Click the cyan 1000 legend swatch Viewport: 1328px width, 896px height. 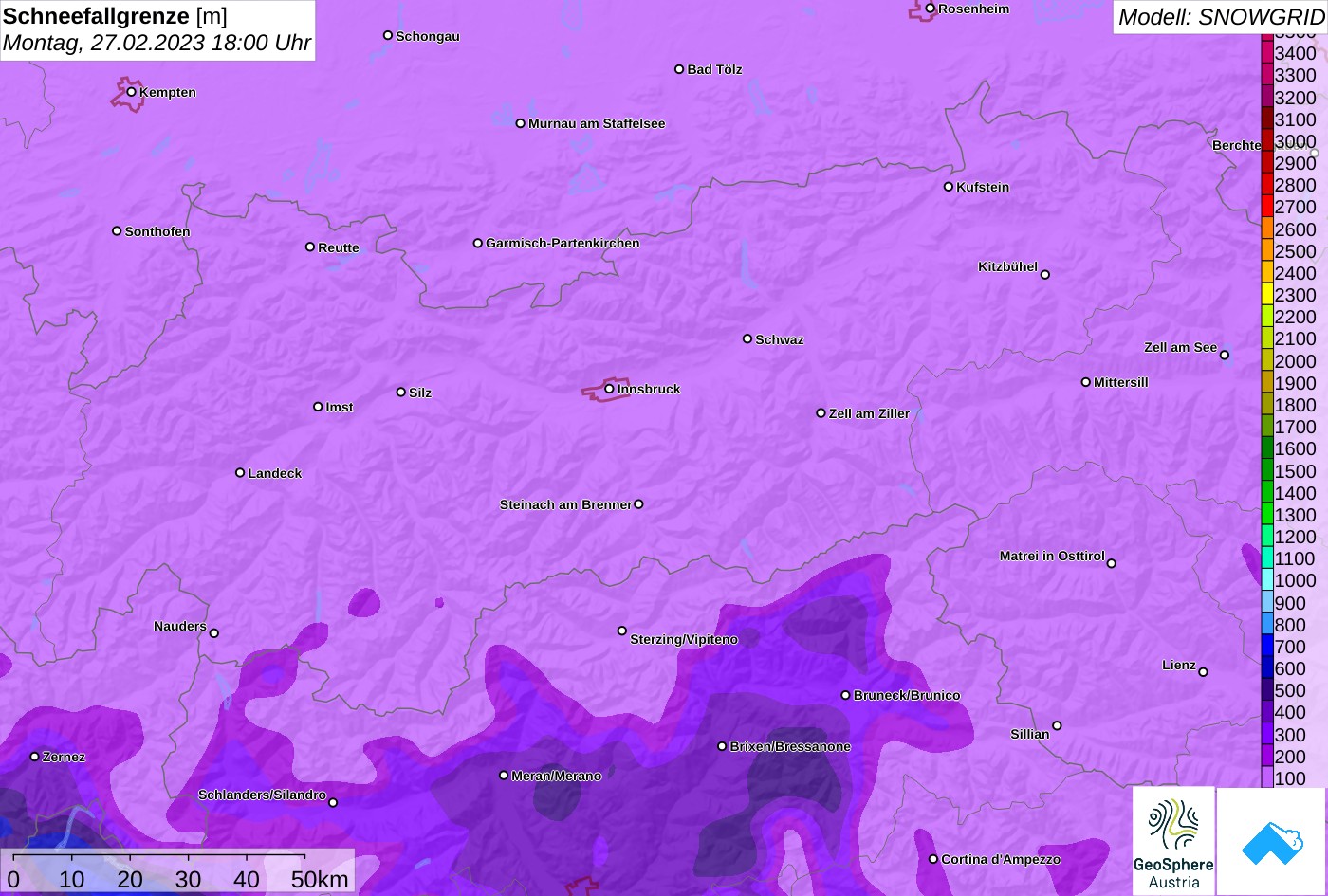(1267, 580)
